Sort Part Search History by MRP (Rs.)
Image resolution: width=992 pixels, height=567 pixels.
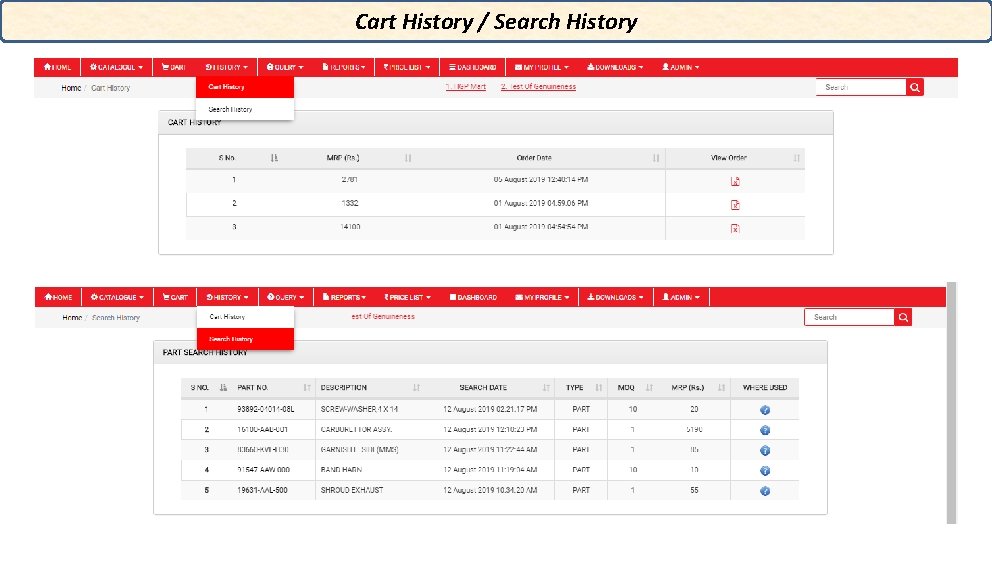point(721,388)
